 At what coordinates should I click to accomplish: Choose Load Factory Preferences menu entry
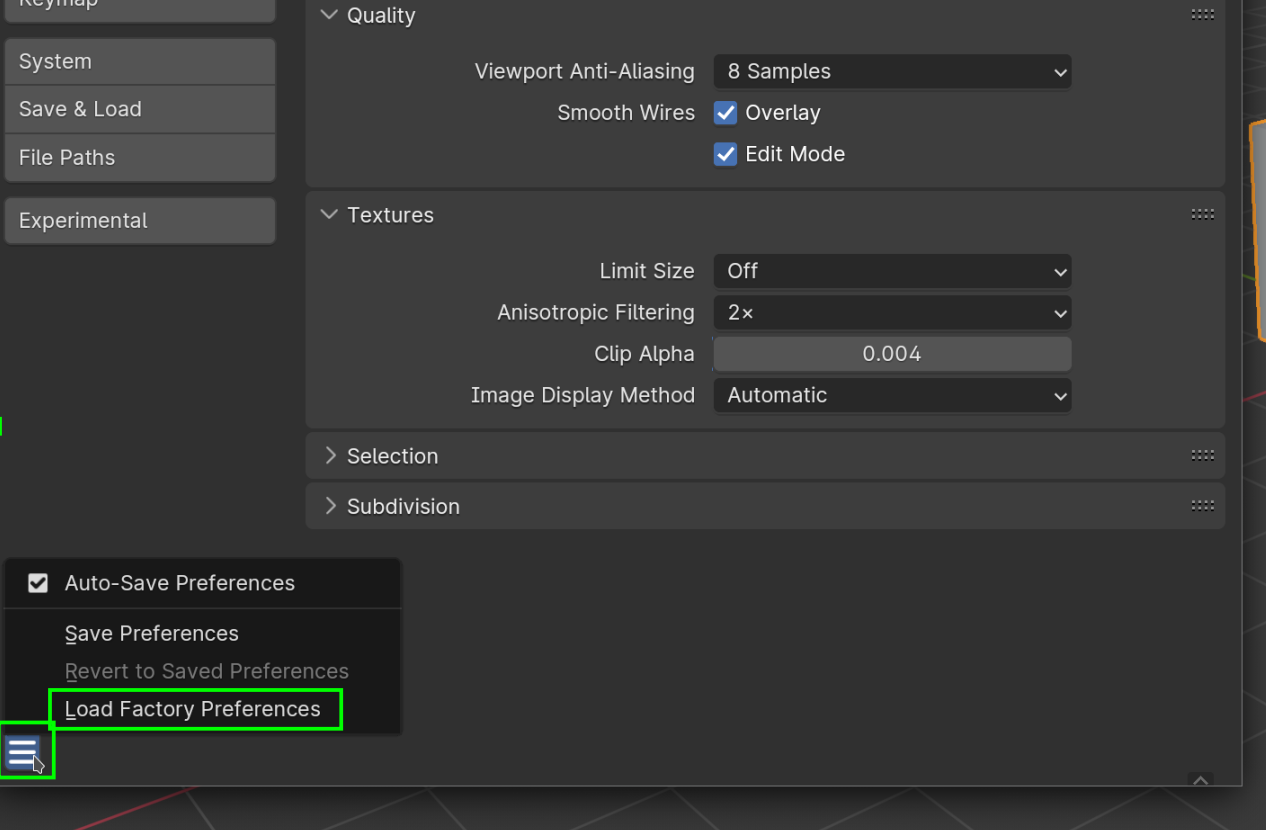click(193, 709)
